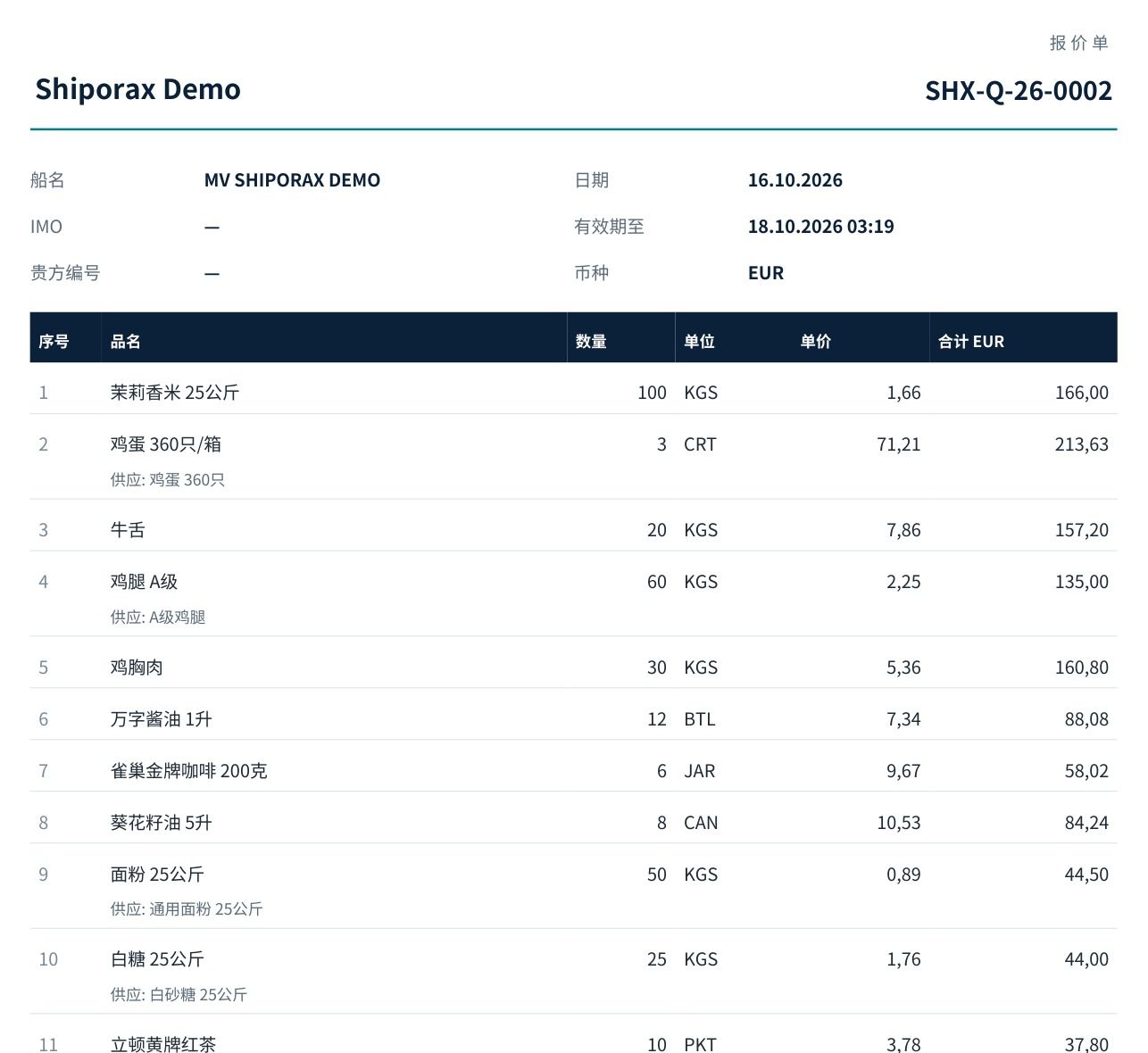Click the total 213,63 for the eggs
This screenshot has width=1148, height=1053.
[1082, 444]
